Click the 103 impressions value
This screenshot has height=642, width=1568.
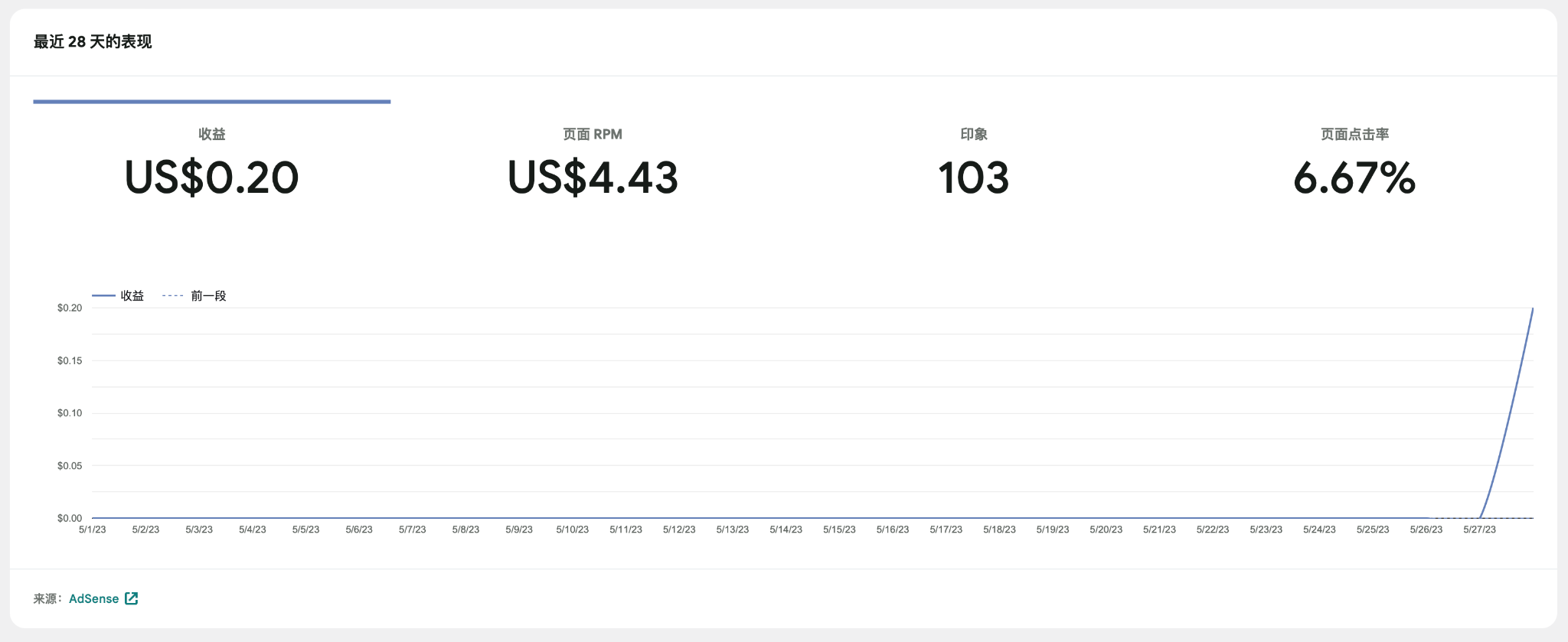(x=973, y=178)
